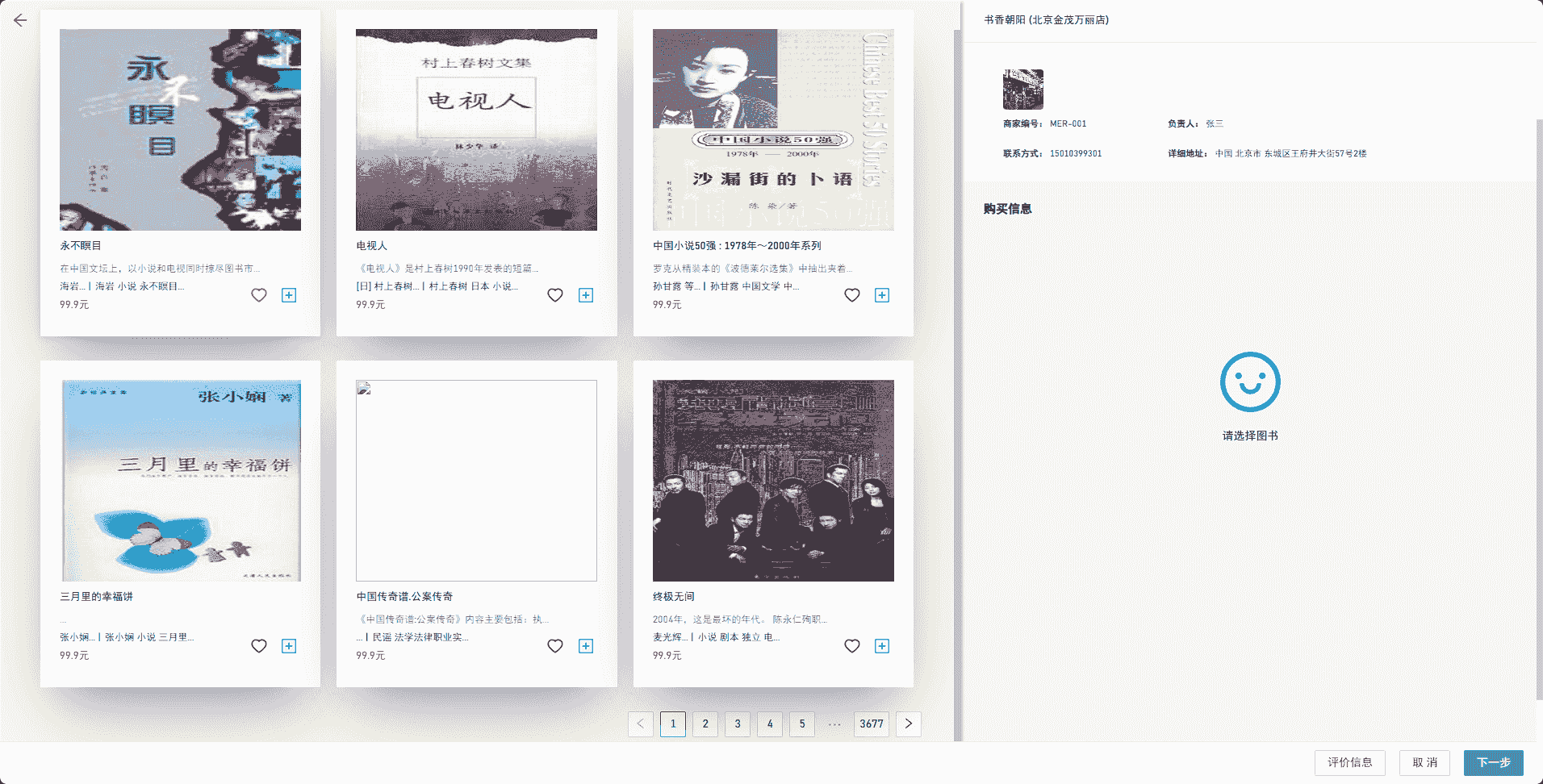Favorite the book 永不瞑目
This screenshot has height=784, width=1543.
point(259,295)
